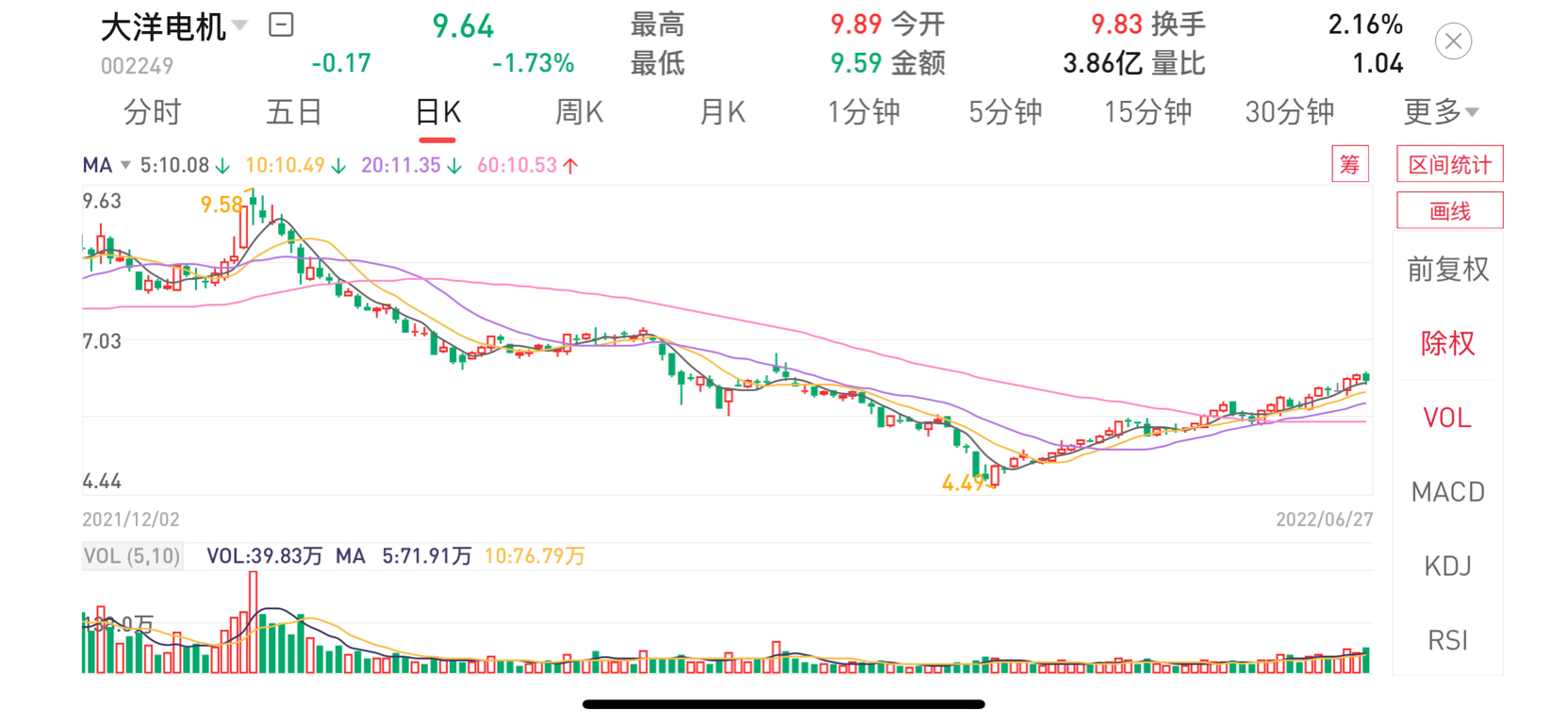Viewport: 1568px width, 724px height.
Task: Tap the current price 9.64
Action: 463,26
